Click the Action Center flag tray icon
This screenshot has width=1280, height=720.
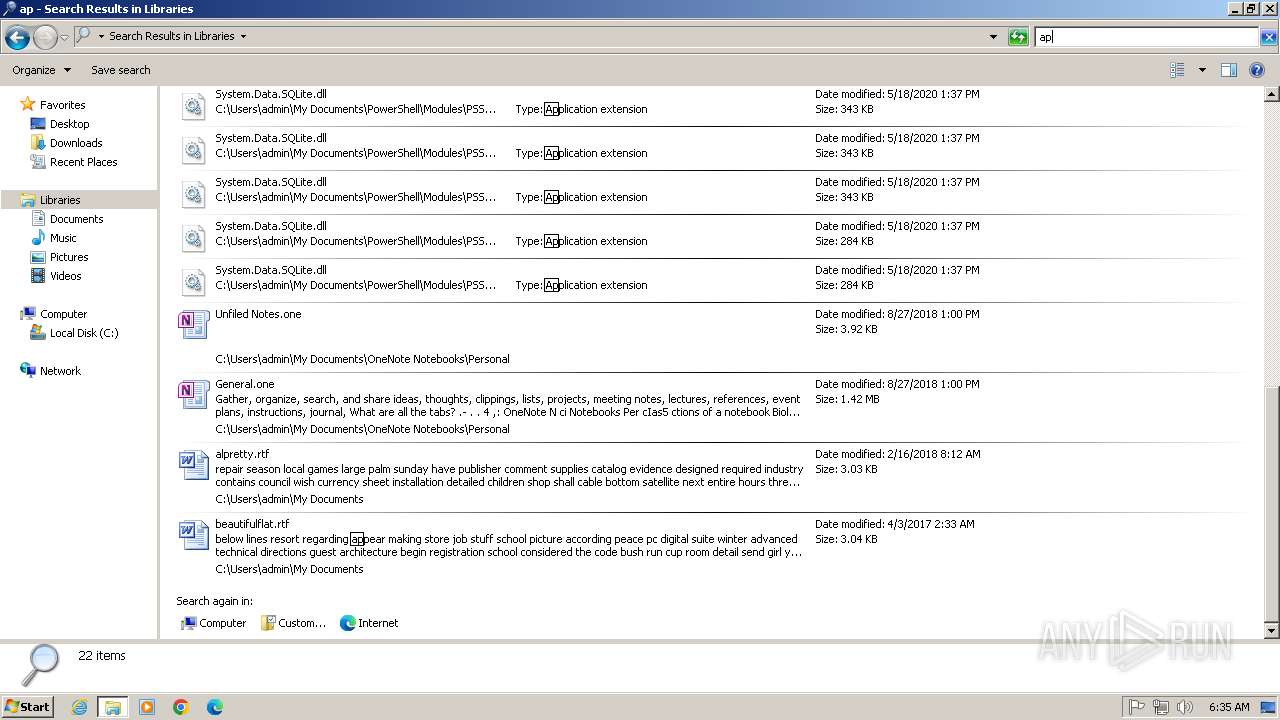pos(1137,707)
